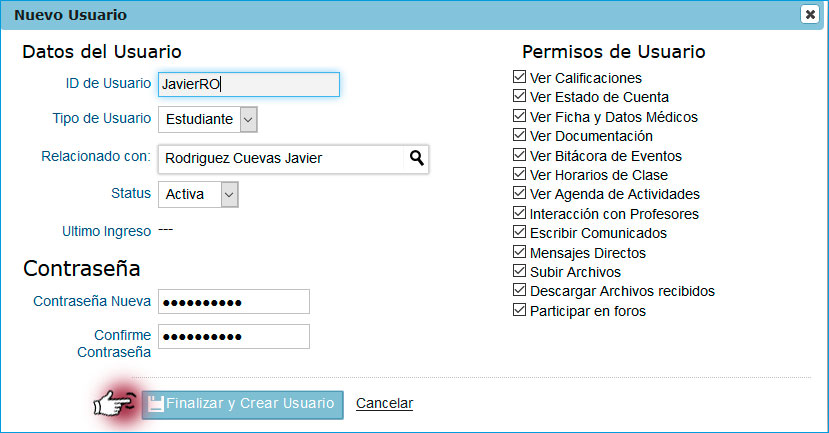Uncheck Participar en foros checkbox
This screenshot has width=829, height=433.
pyautogui.click(x=519, y=310)
